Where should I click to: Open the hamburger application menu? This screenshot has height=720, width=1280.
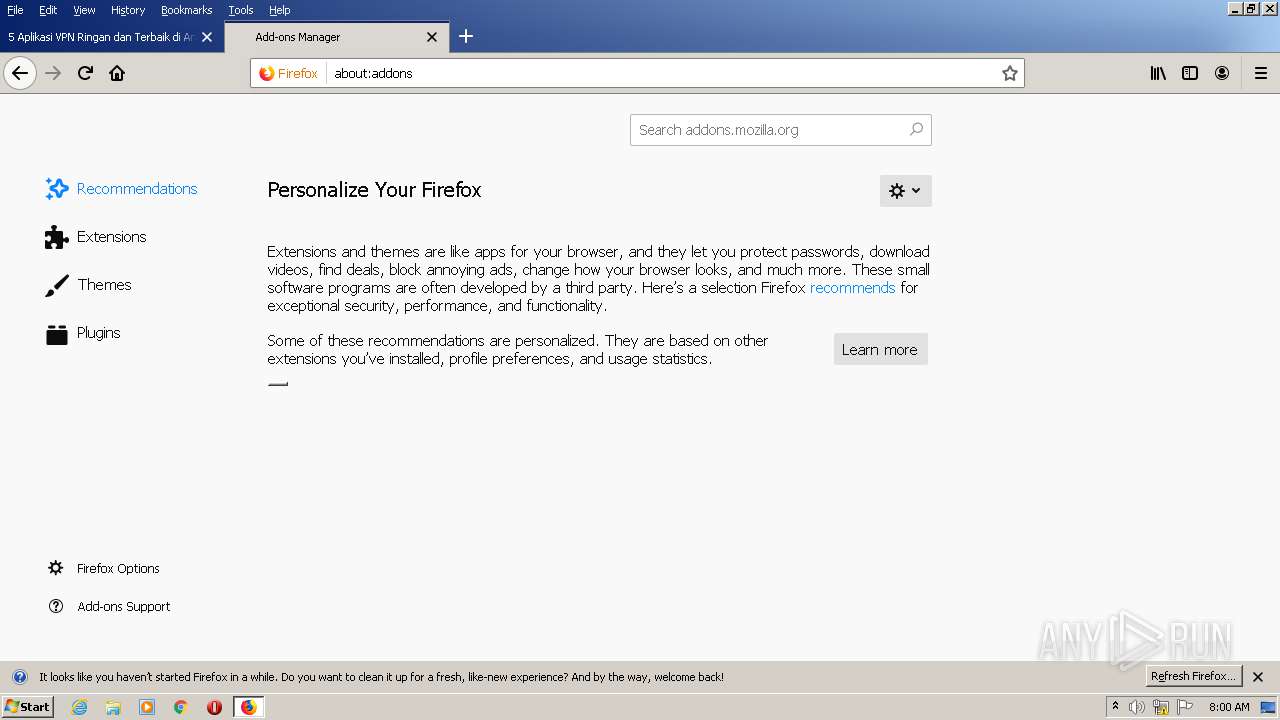1261,73
